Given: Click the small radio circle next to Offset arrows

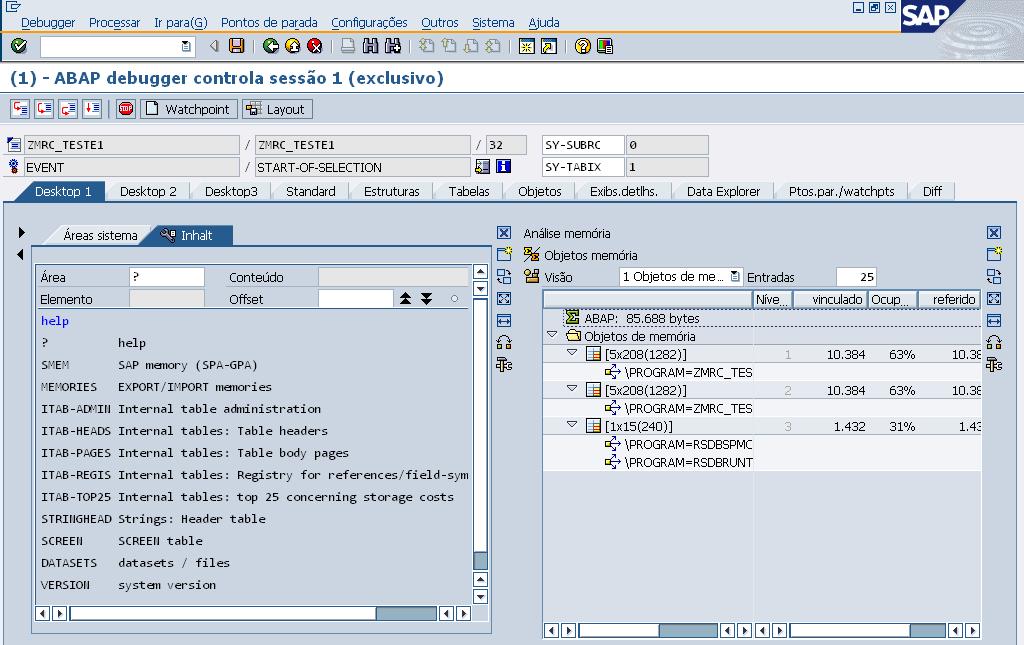Looking at the screenshot, I should click(455, 299).
